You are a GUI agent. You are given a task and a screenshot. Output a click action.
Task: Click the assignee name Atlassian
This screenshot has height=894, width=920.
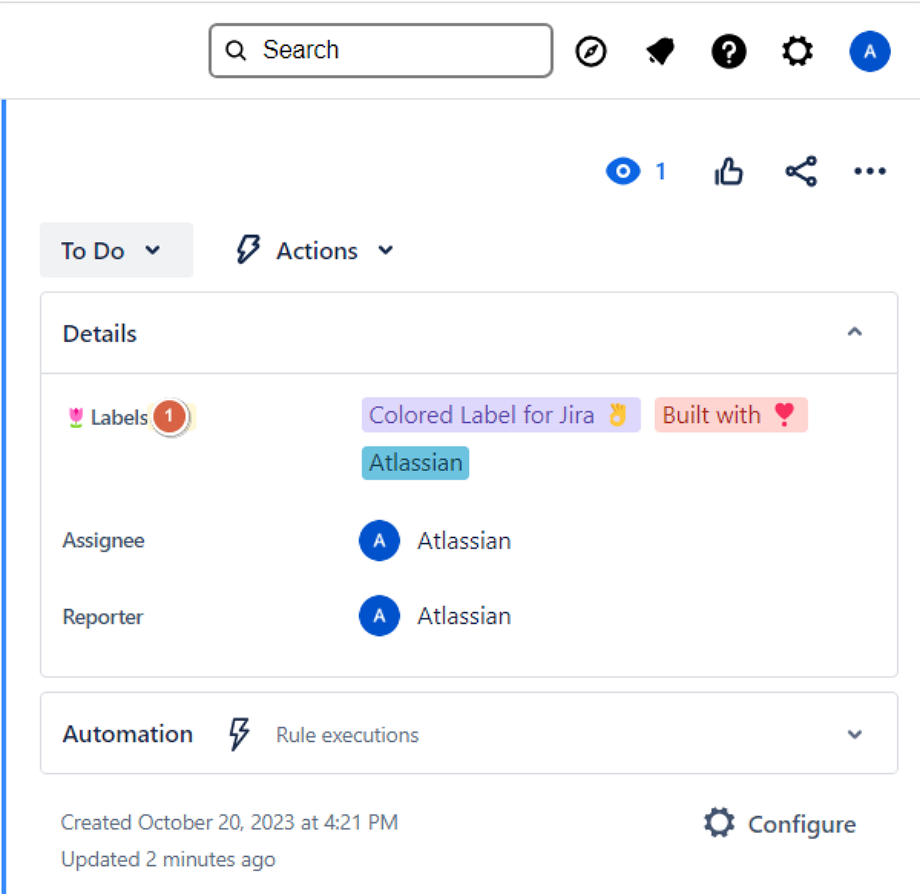[464, 541]
